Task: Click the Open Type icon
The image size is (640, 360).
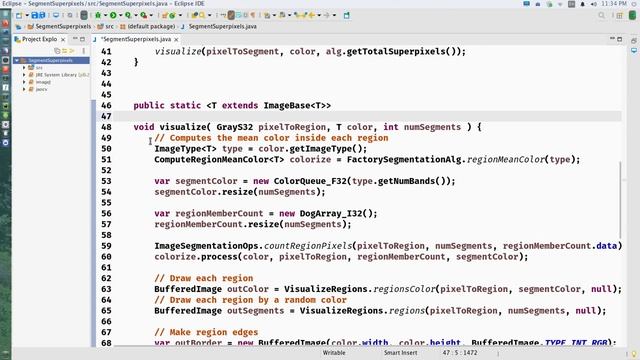Action: click(195, 16)
